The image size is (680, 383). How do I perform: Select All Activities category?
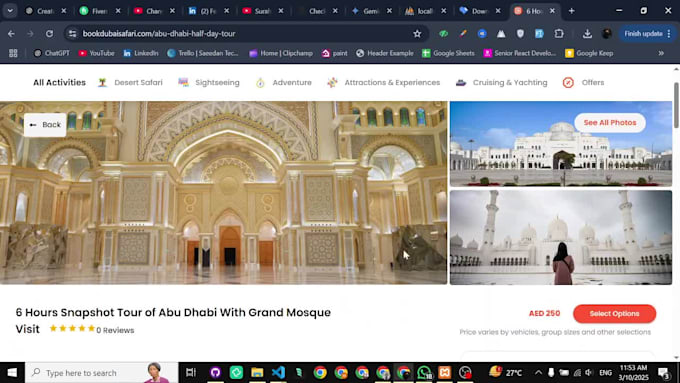[59, 82]
